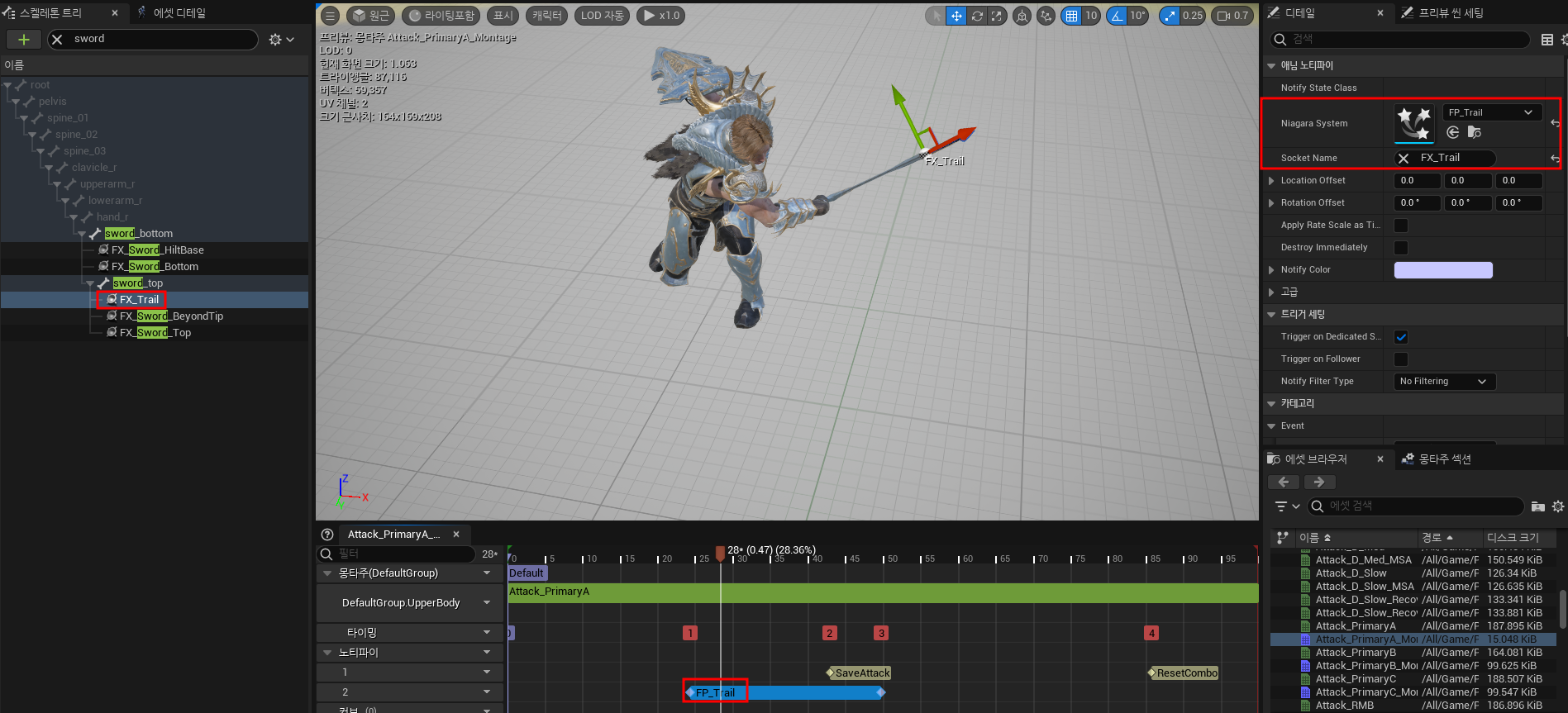This screenshot has width=1568, height=713.
Task: Toggle scale snap icon
Action: click(1170, 16)
